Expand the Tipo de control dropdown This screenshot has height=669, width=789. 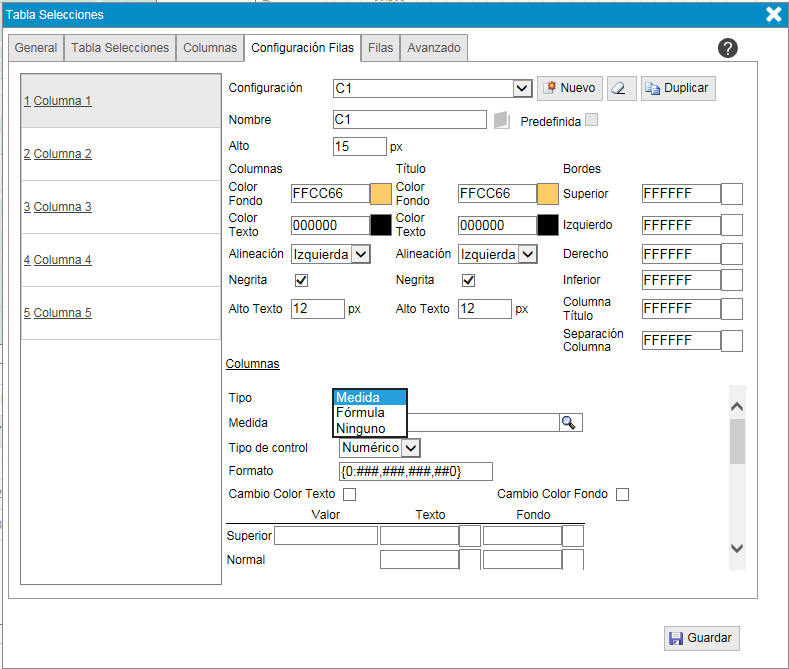click(x=411, y=448)
